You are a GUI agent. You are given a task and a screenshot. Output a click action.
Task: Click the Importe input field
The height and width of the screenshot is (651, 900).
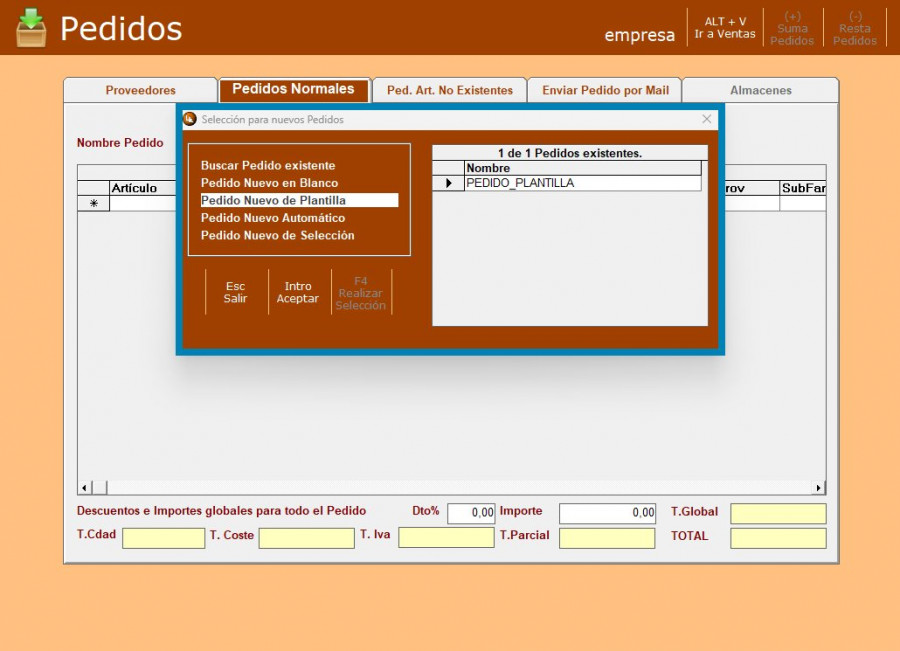[x=606, y=513]
